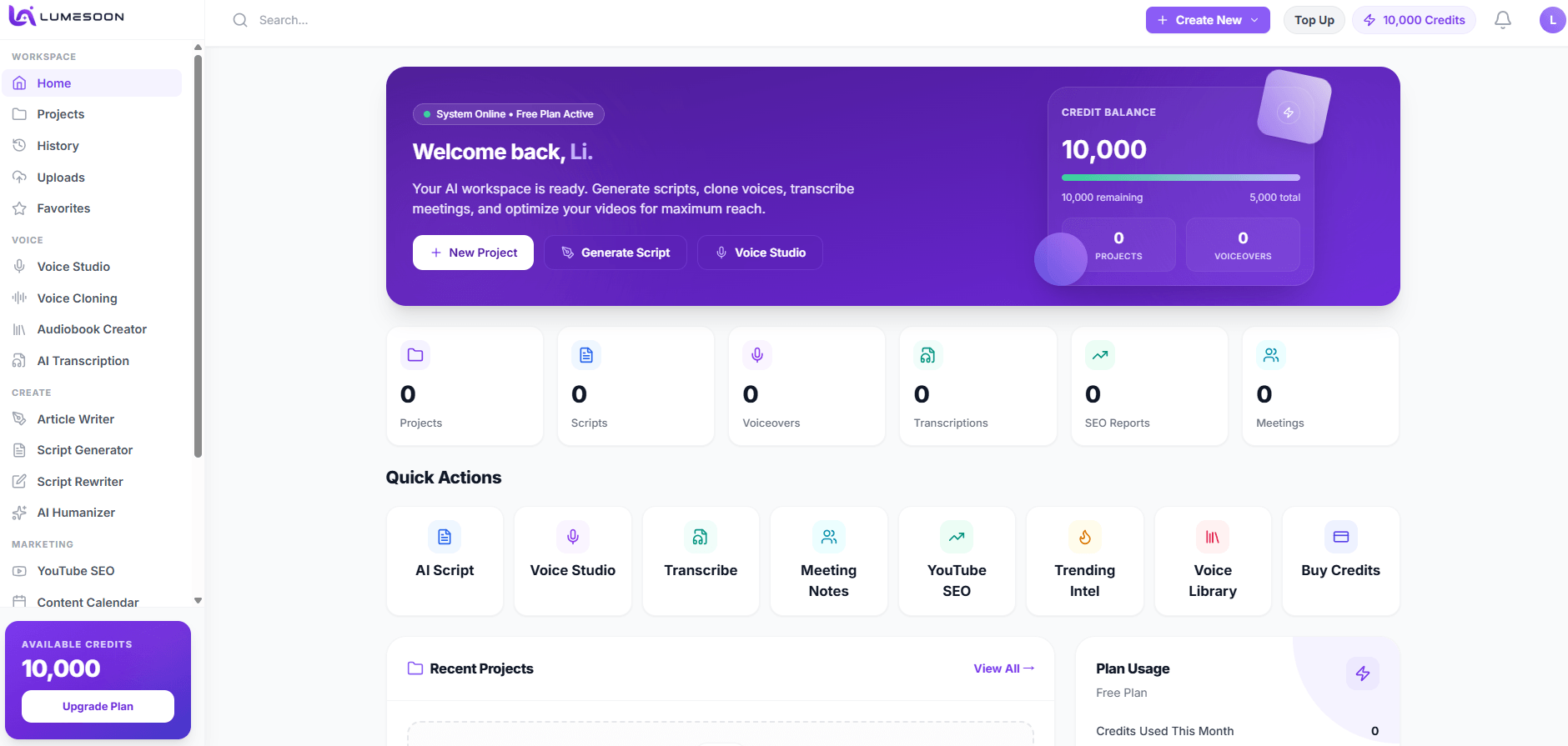The image size is (1568, 746).
Task: Open Voice Studio in the sidebar
Action: 92,267
